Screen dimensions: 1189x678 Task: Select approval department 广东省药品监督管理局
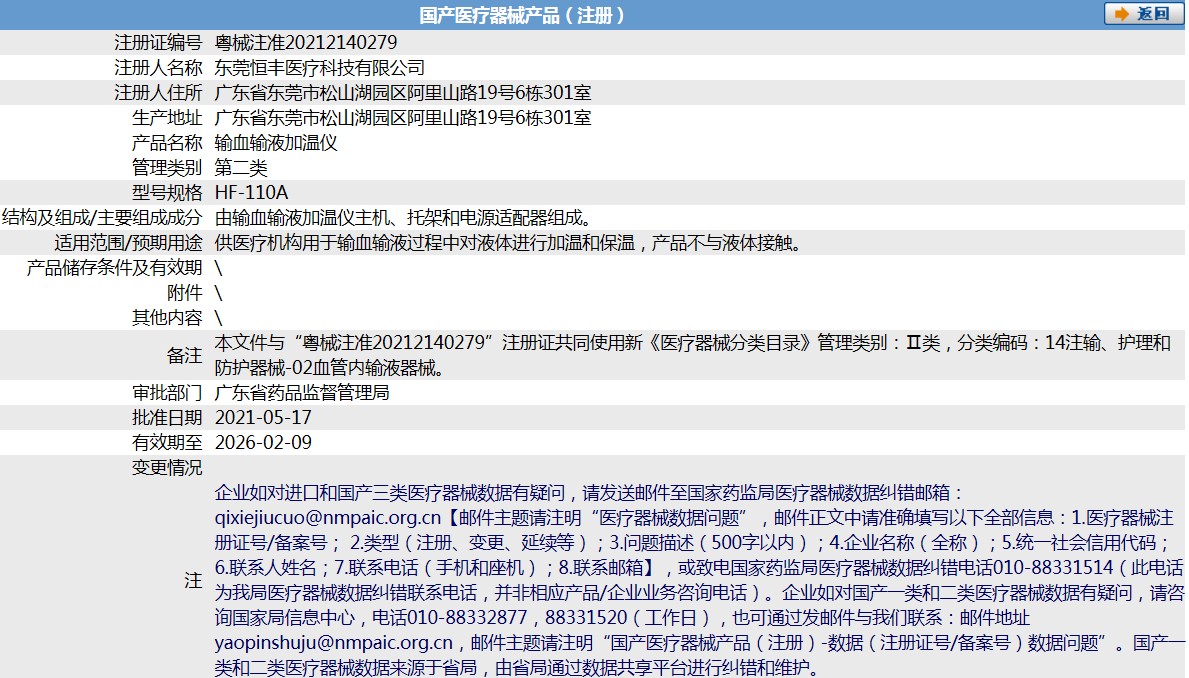302,392
